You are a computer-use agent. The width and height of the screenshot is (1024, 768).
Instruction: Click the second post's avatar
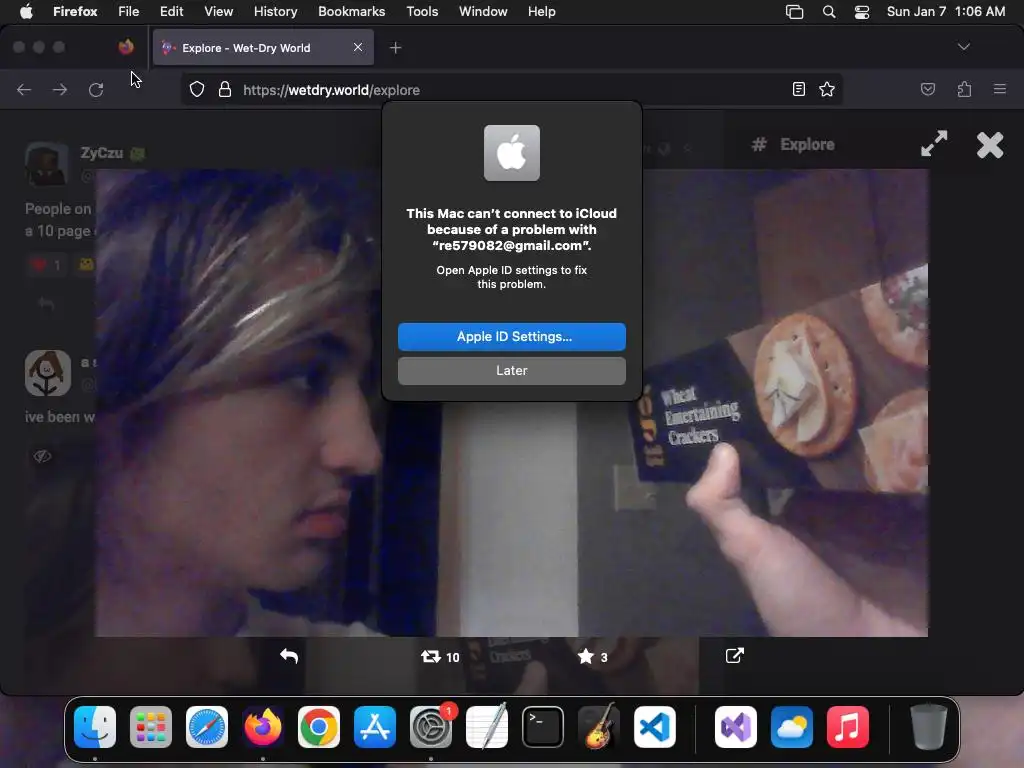(48, 373)
